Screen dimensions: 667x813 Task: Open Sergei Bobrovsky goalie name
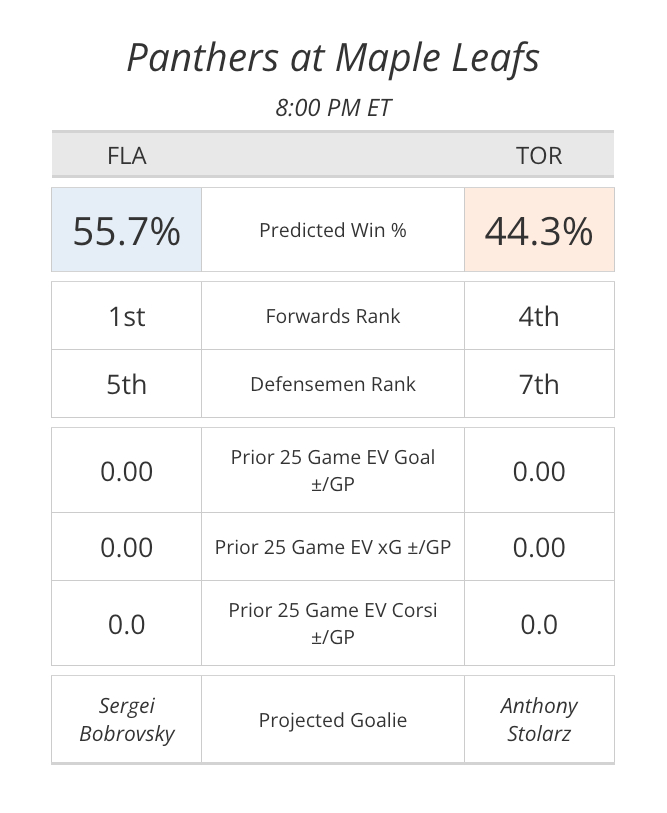pyautogui.click(x=127, y=720)
